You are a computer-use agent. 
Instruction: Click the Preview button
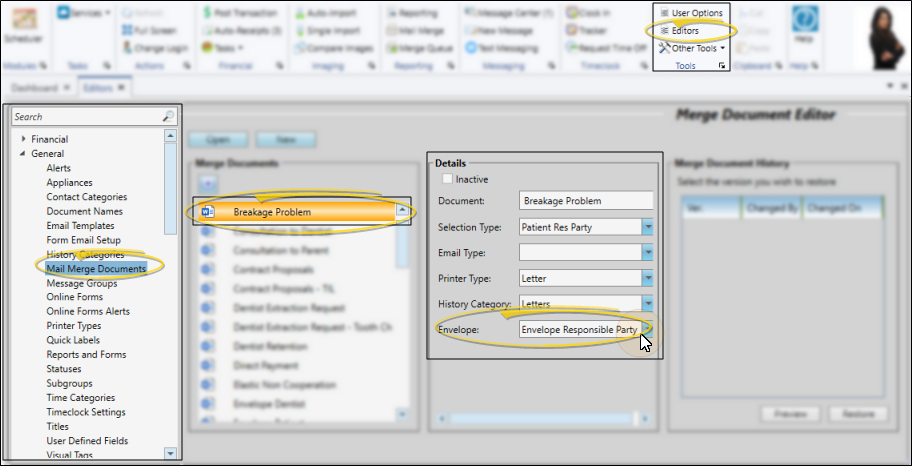790,414
